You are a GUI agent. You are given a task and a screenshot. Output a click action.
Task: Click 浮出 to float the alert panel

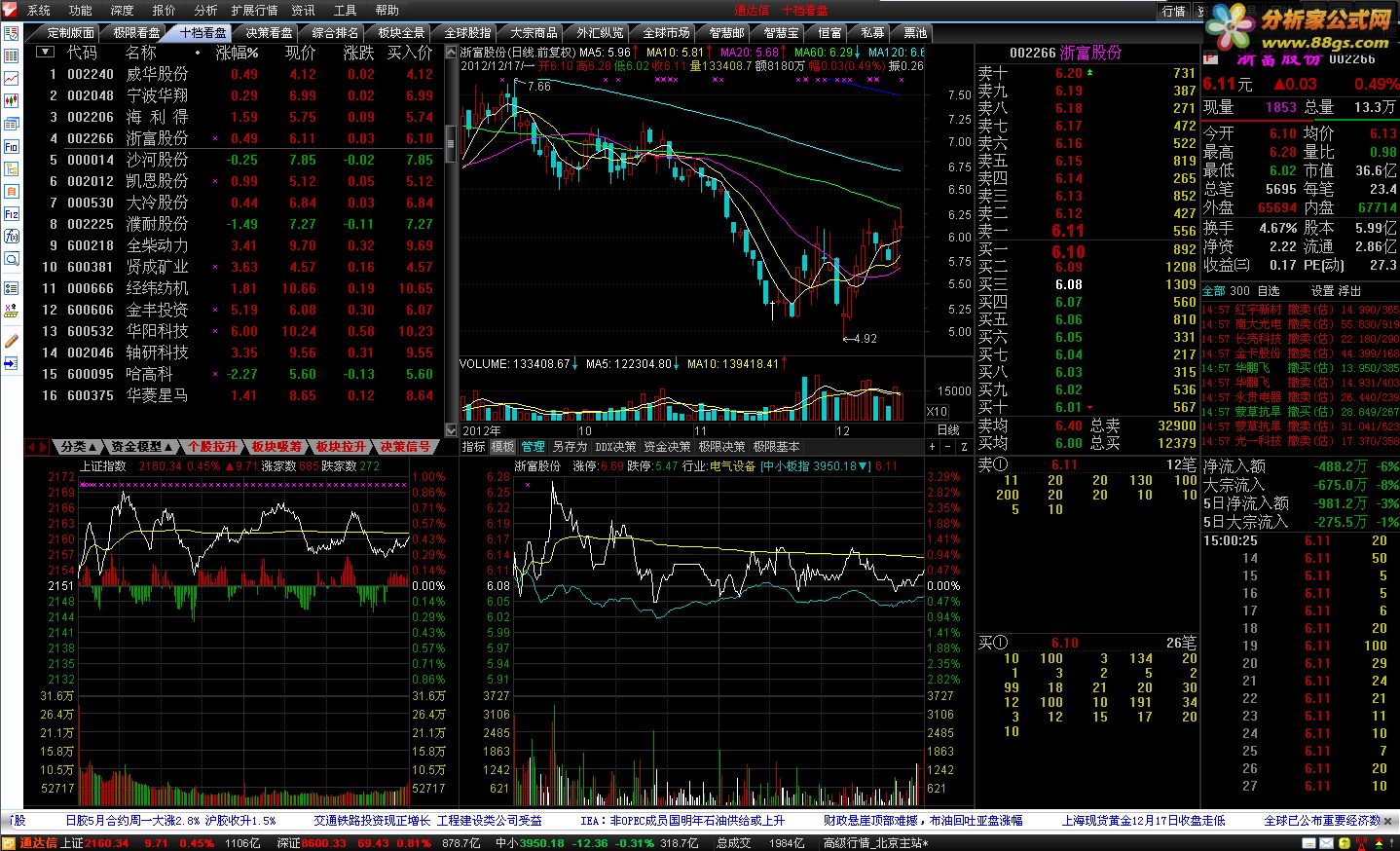click(1349, 291)
